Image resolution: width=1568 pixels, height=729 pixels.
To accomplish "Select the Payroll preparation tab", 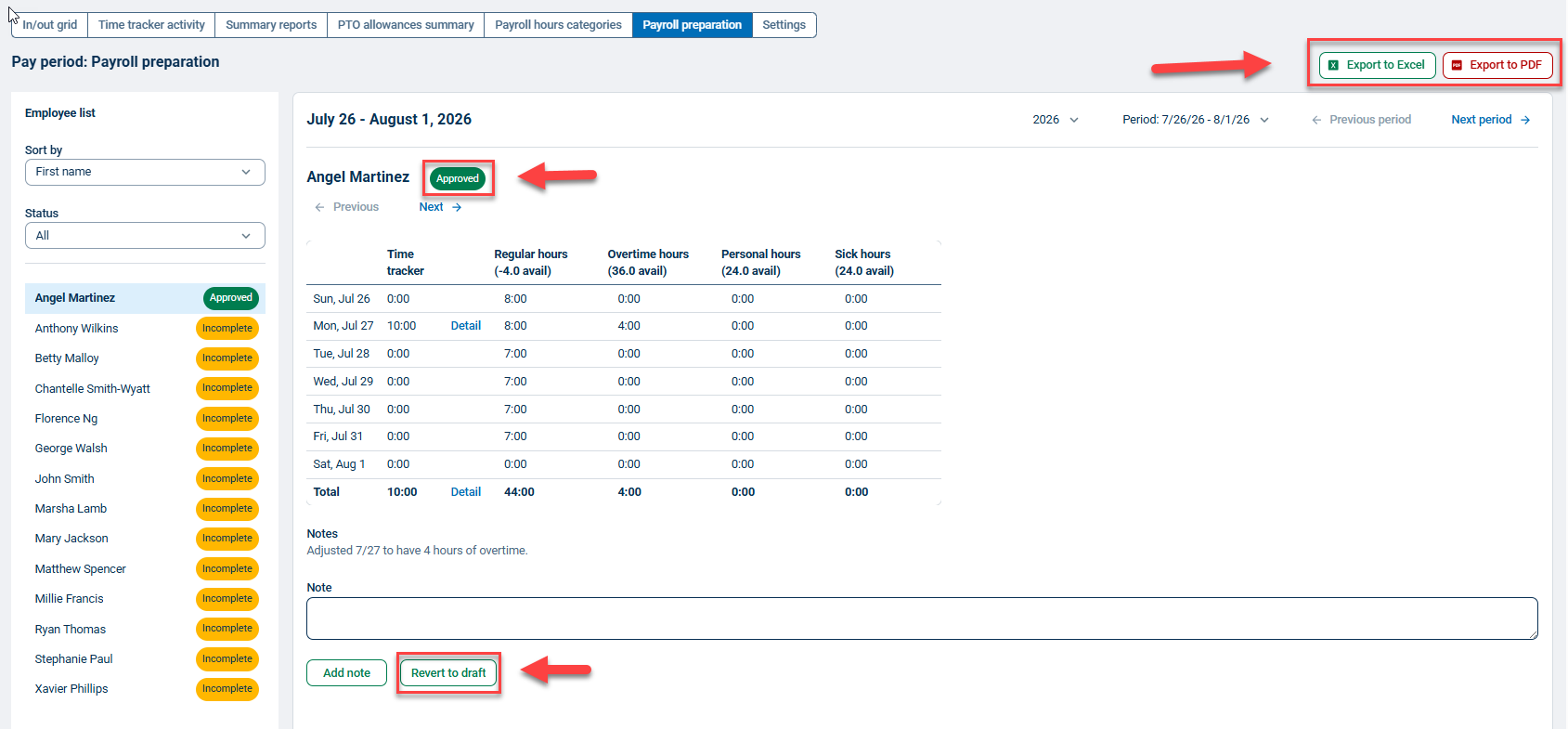I will [x=693, y=25].
